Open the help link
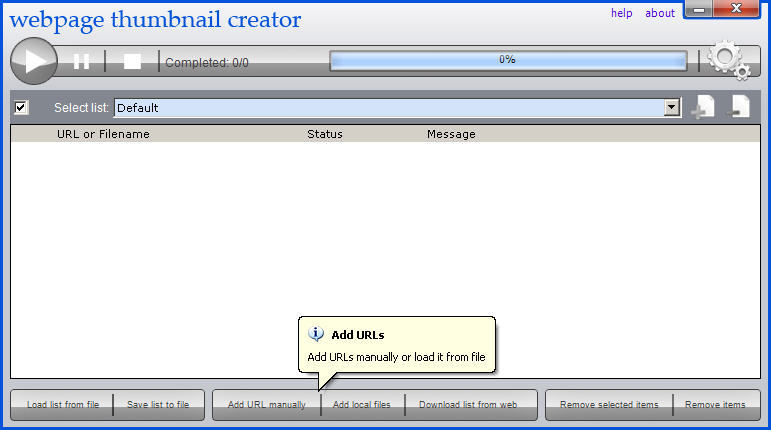This screenshot has width=771, height=430. click(x=622, y=13)
